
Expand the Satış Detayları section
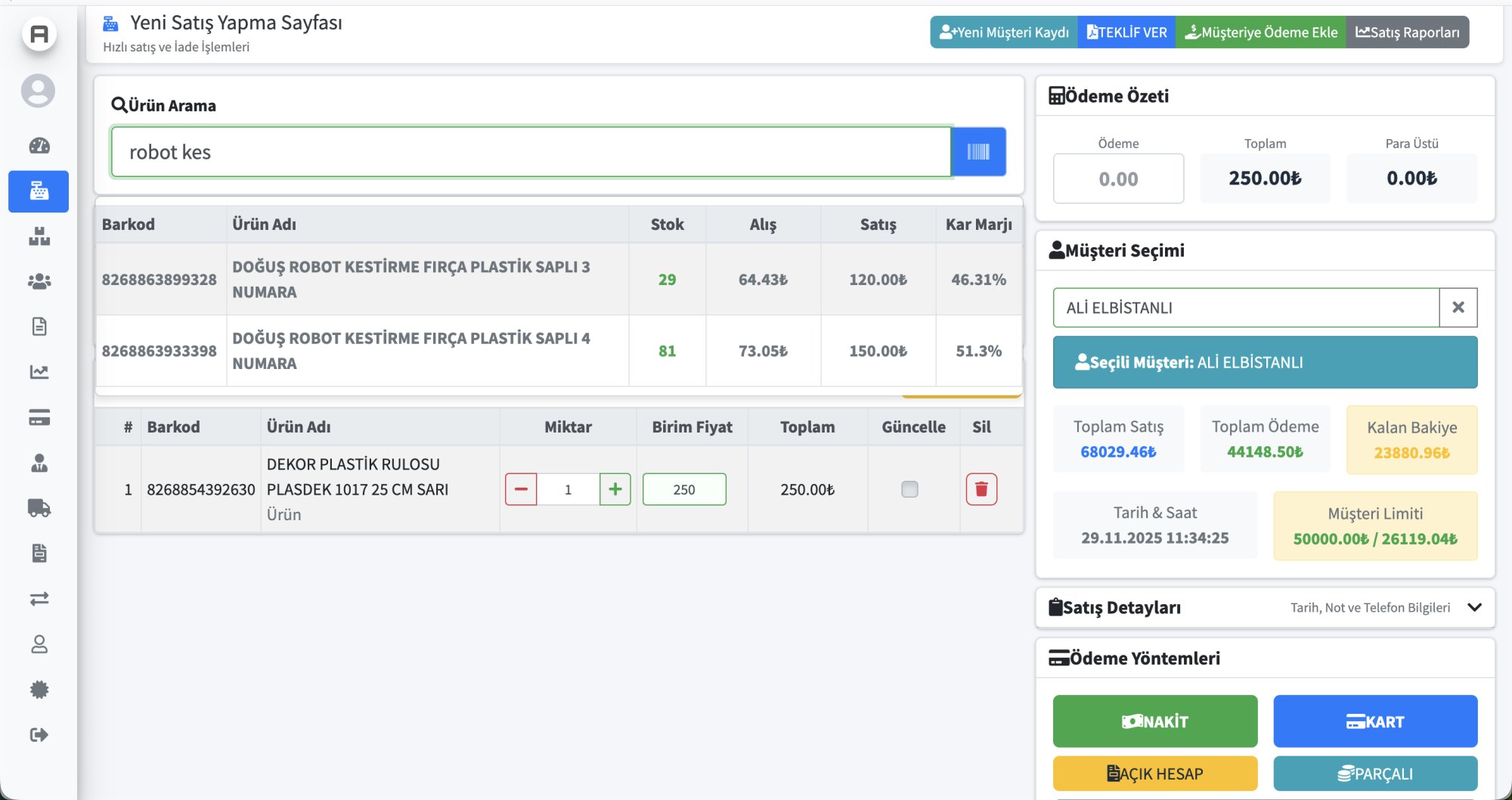(1474, 607)
